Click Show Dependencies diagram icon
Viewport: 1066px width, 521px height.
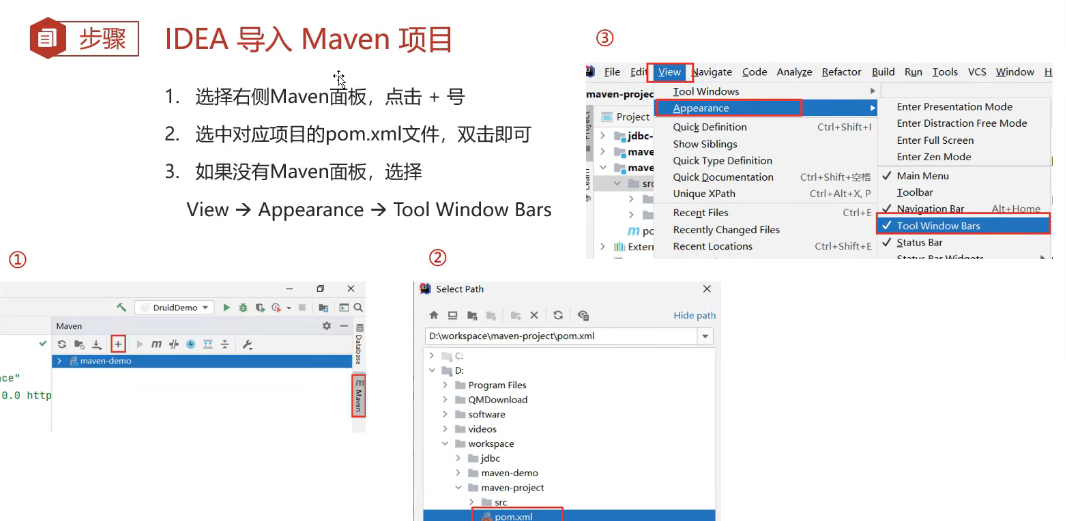207,344
